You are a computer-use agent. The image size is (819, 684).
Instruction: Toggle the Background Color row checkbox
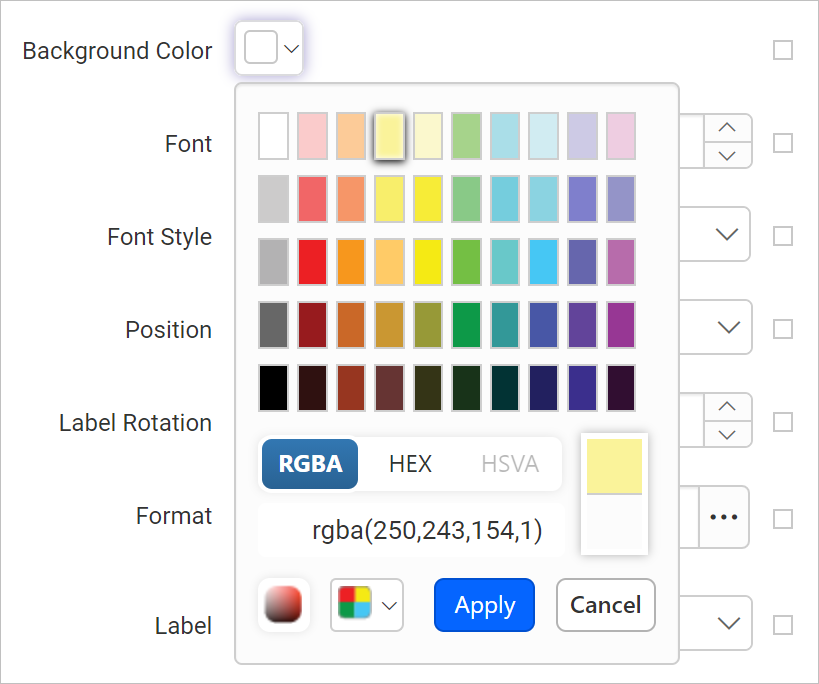pos(782,50)
